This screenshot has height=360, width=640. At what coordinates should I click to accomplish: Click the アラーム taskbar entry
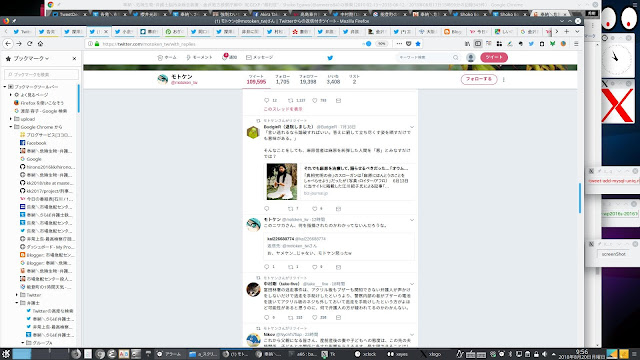(x=169, y=354)
